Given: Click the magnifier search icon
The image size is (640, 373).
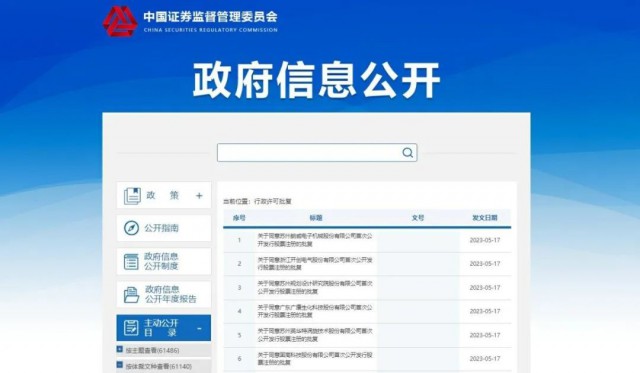Looking at the screenshot, I should pyautogui.click(x=407, y=153).
